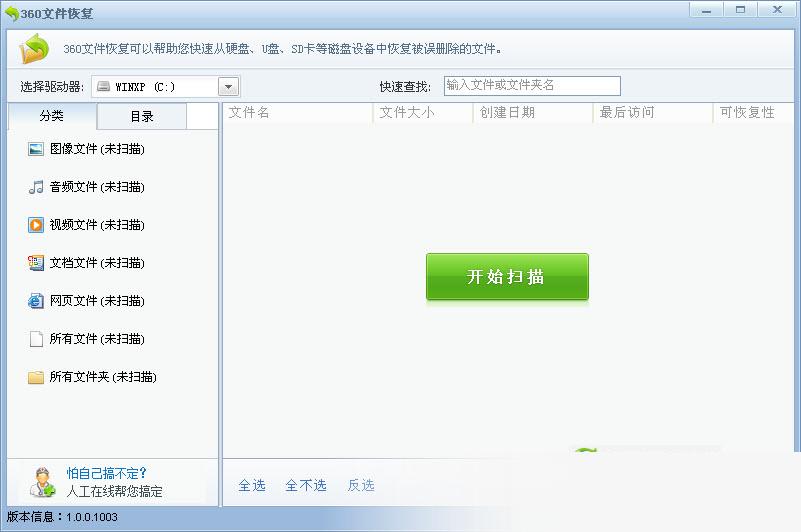The width and height of the screenshot is (801, 532).
Task: Click the all files blank page icon
Action: pyautogui.click(x=36, y=339)
